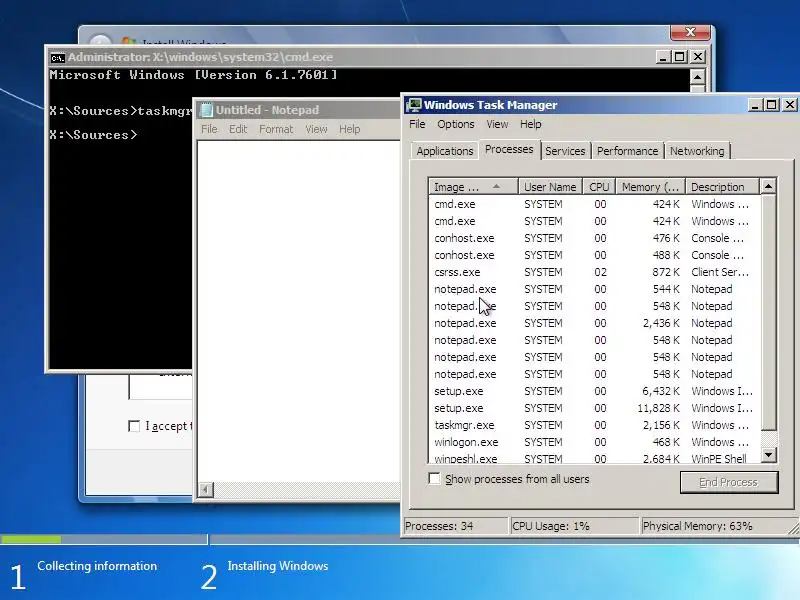Click the X:\Sources> command prompt line
The image size is (800, 600).
(93, 135)
